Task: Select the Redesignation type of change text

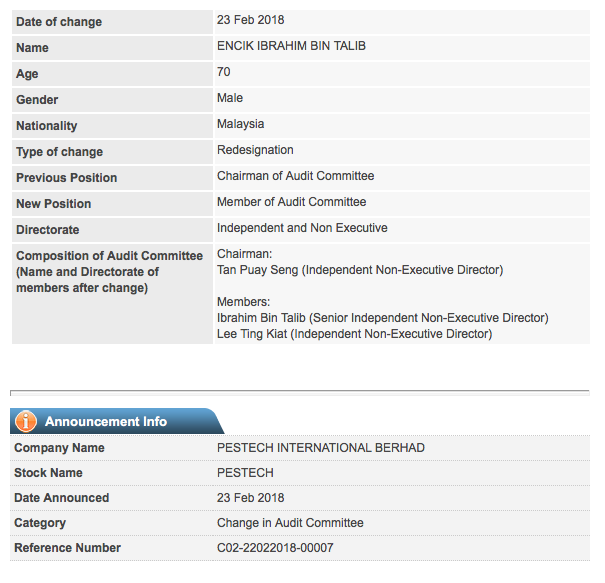Action: 255,150
